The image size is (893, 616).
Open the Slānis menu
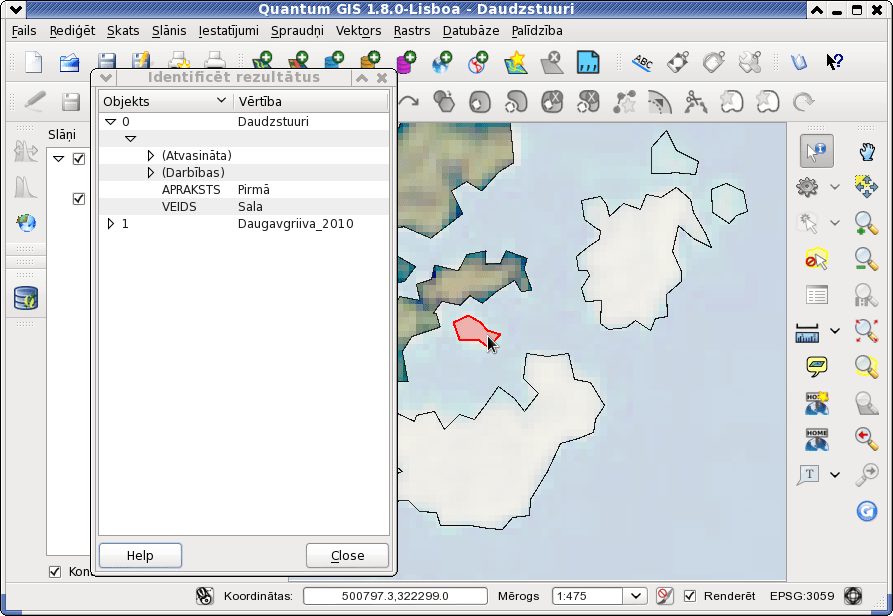pyautogui.click(x=169, y=31)
